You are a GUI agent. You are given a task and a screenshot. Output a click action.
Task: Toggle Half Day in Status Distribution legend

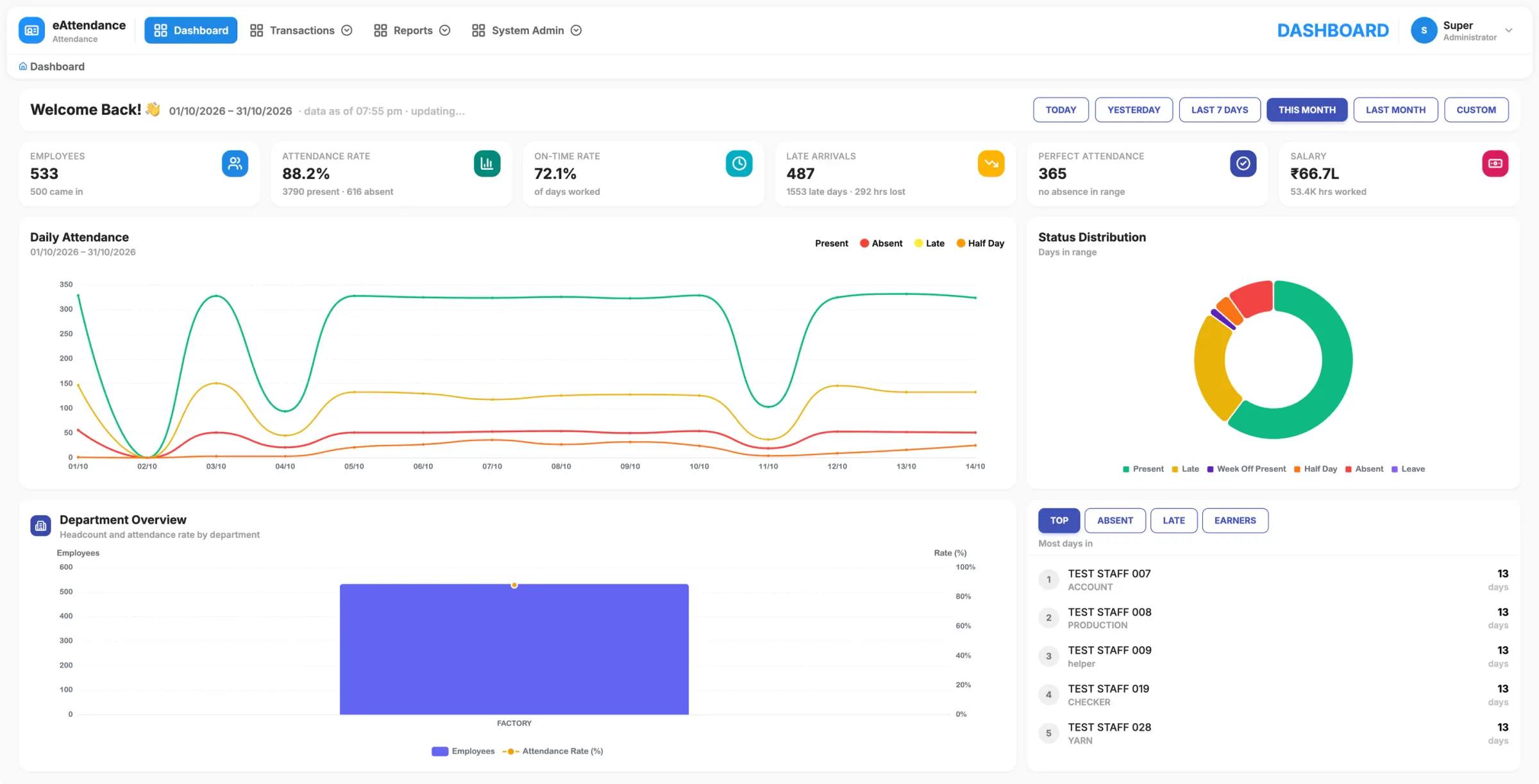[x=1315, y=469]
